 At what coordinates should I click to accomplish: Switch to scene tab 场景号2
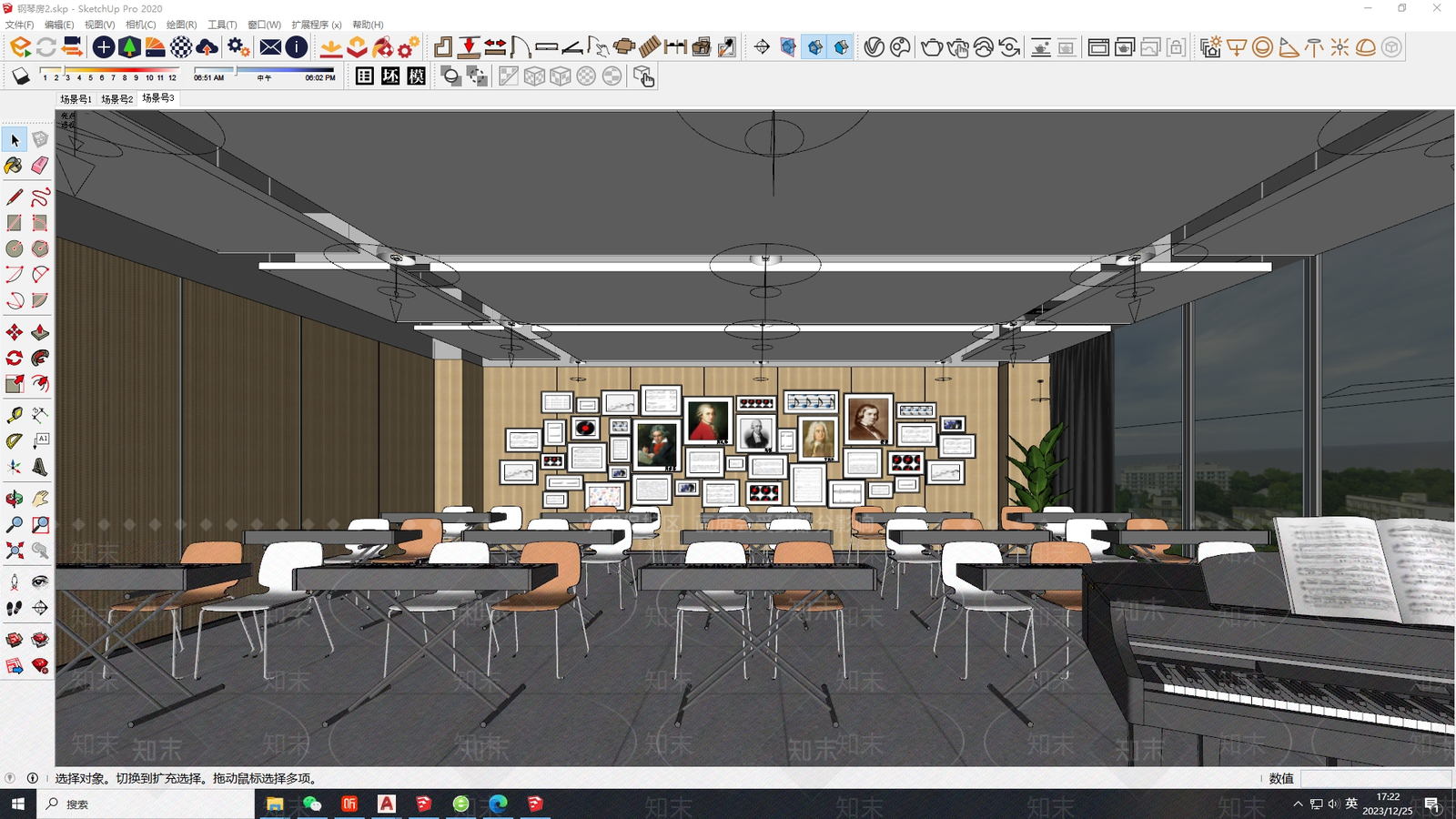tap(116, 99)
